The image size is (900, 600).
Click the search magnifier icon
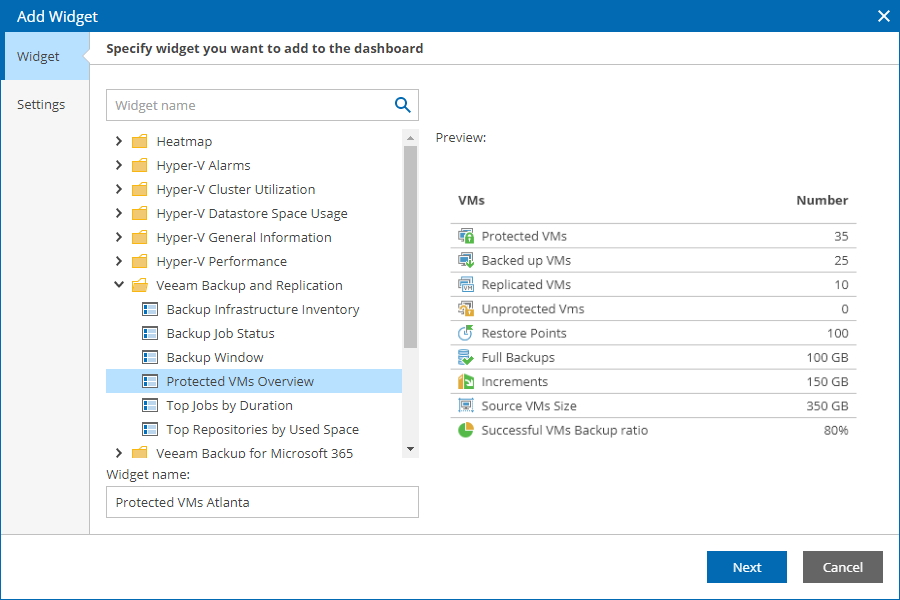point(402,105)
